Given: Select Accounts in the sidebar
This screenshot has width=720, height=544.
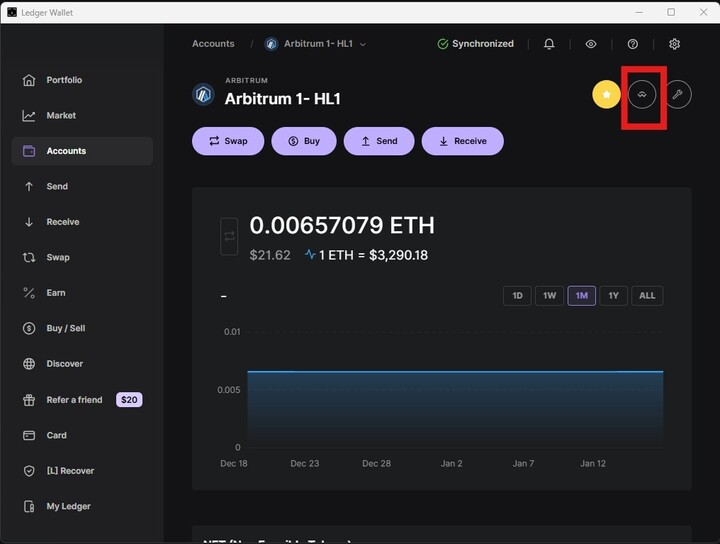Looking at the screenshot, I should tap(82, 151).
